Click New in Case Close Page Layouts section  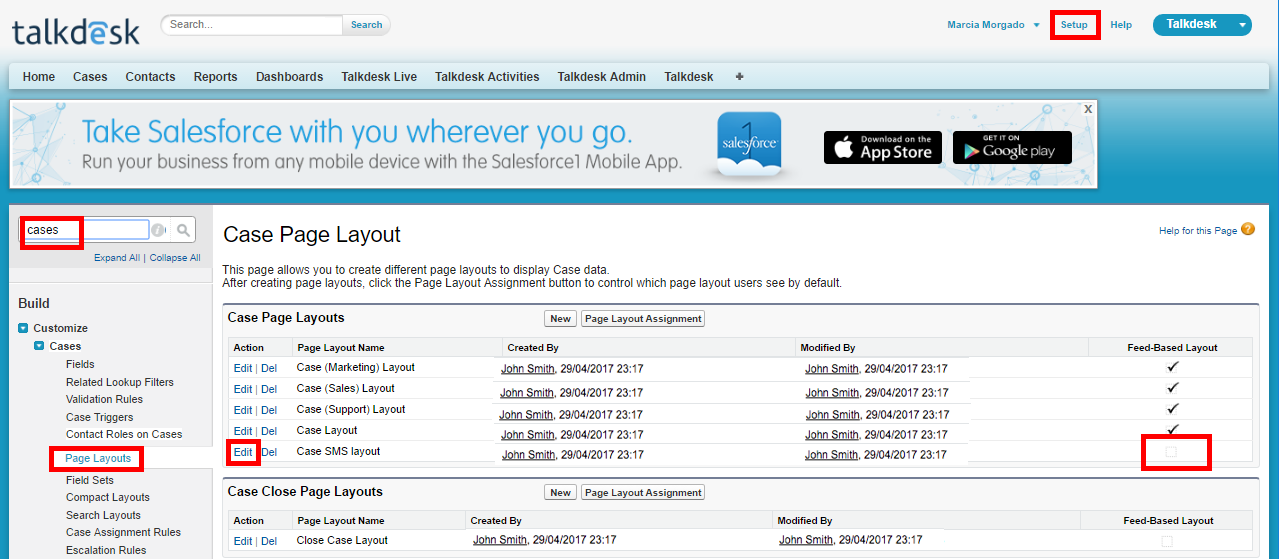coord(560,493)
